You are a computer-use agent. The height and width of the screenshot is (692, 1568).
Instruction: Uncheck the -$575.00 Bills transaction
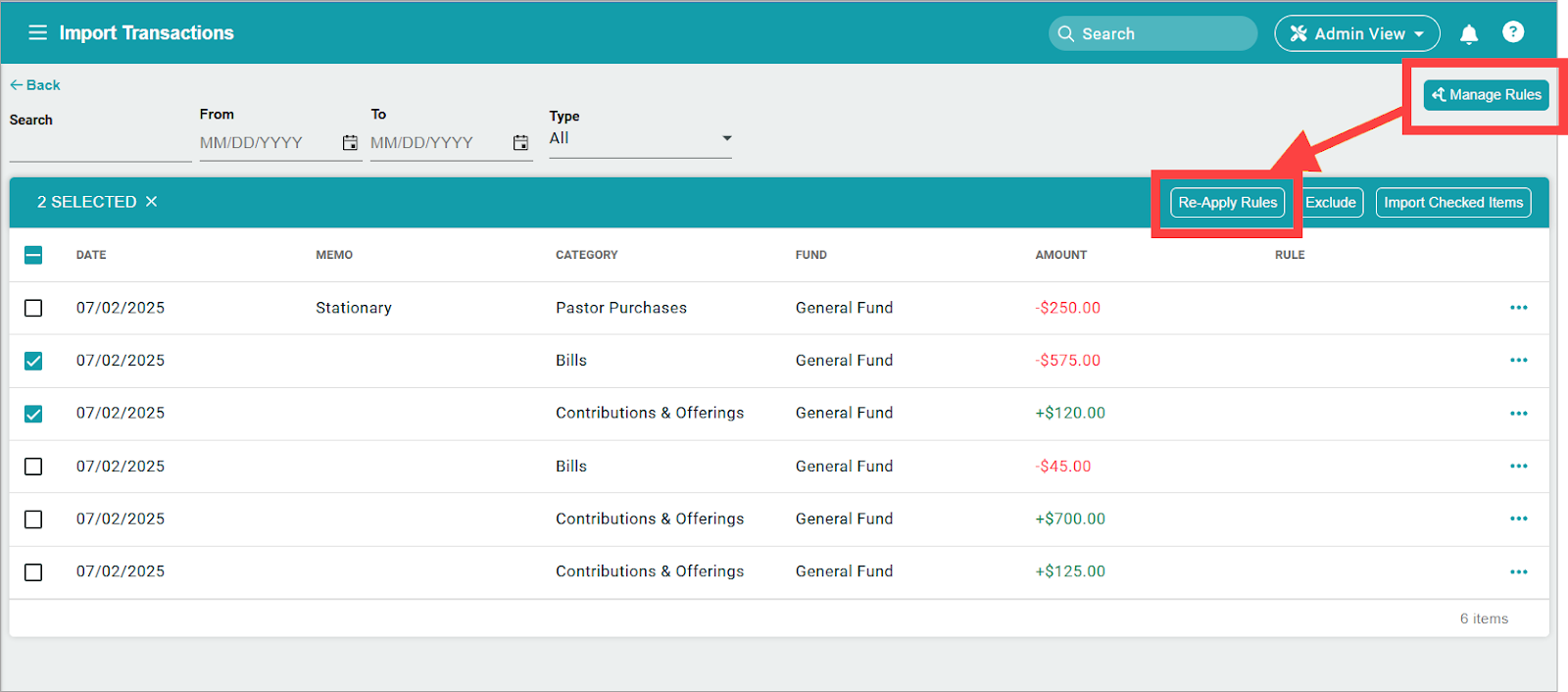tap(33, 361)
